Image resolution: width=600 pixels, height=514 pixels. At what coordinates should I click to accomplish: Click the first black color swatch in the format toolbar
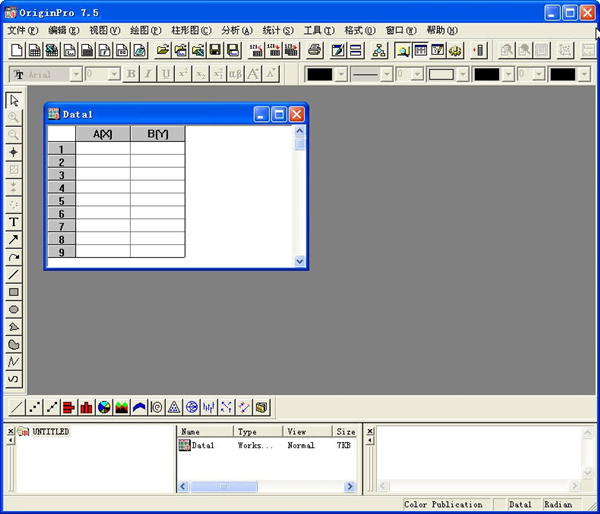[320, 74]
